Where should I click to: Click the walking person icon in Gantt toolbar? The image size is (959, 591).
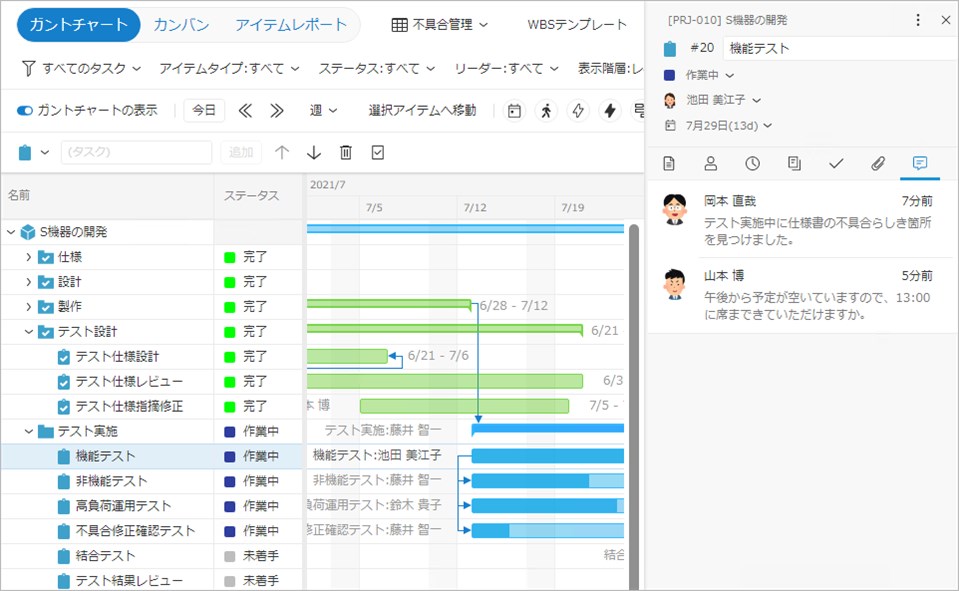[546, 110]
